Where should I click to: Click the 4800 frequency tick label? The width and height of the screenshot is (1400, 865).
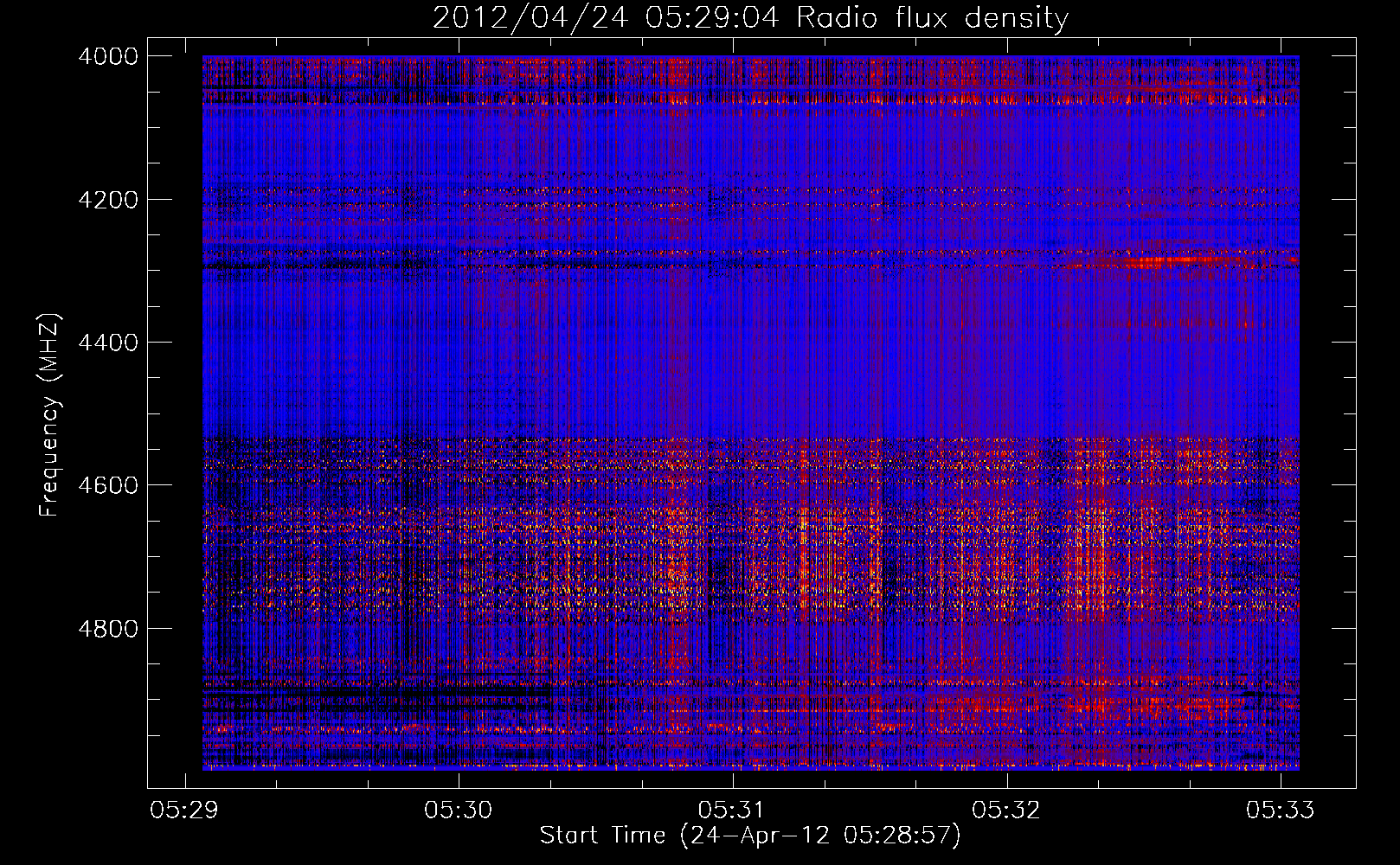pyautogui.click(x=108, y=628)
